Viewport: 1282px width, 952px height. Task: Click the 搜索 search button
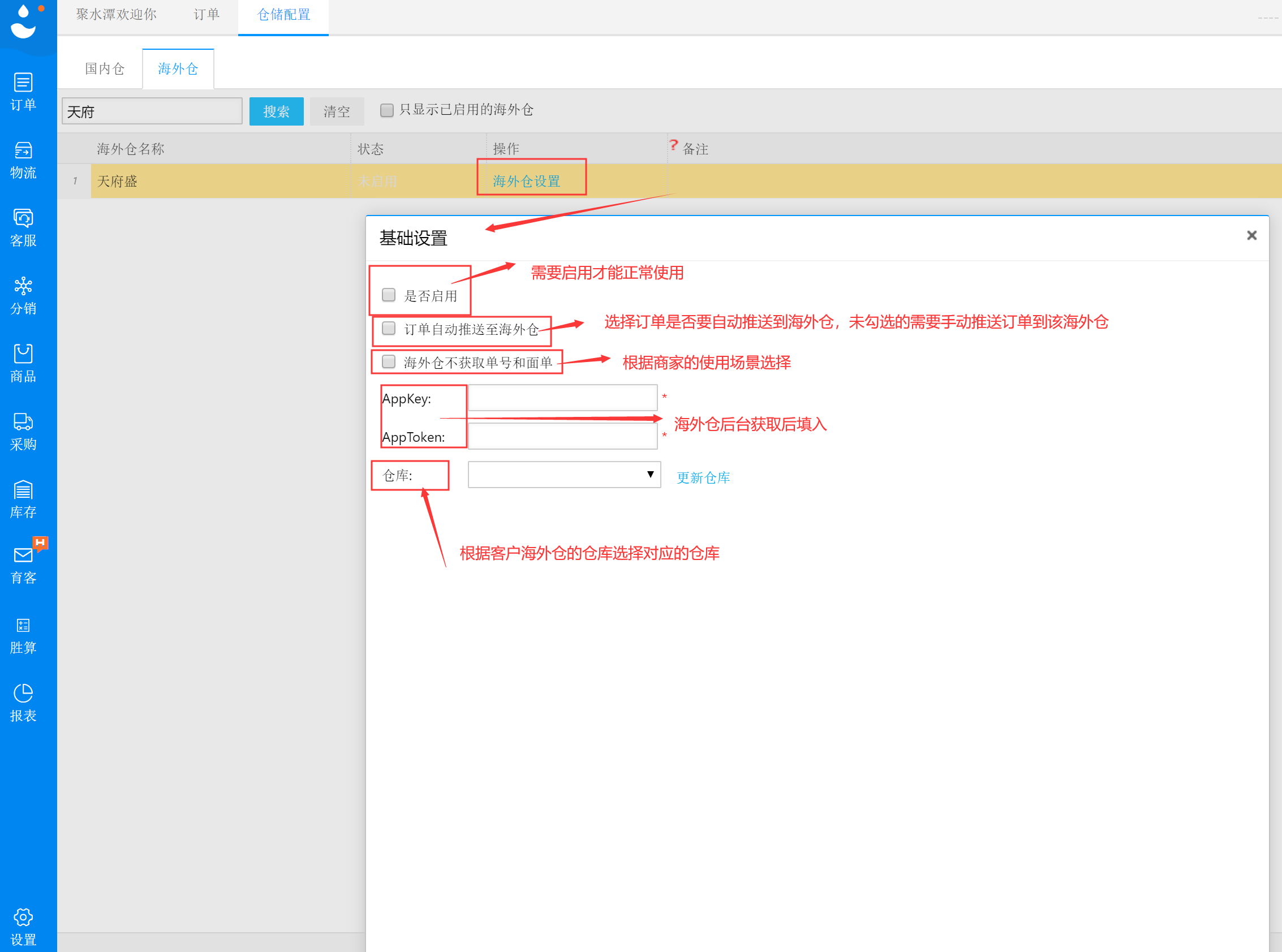276,111
